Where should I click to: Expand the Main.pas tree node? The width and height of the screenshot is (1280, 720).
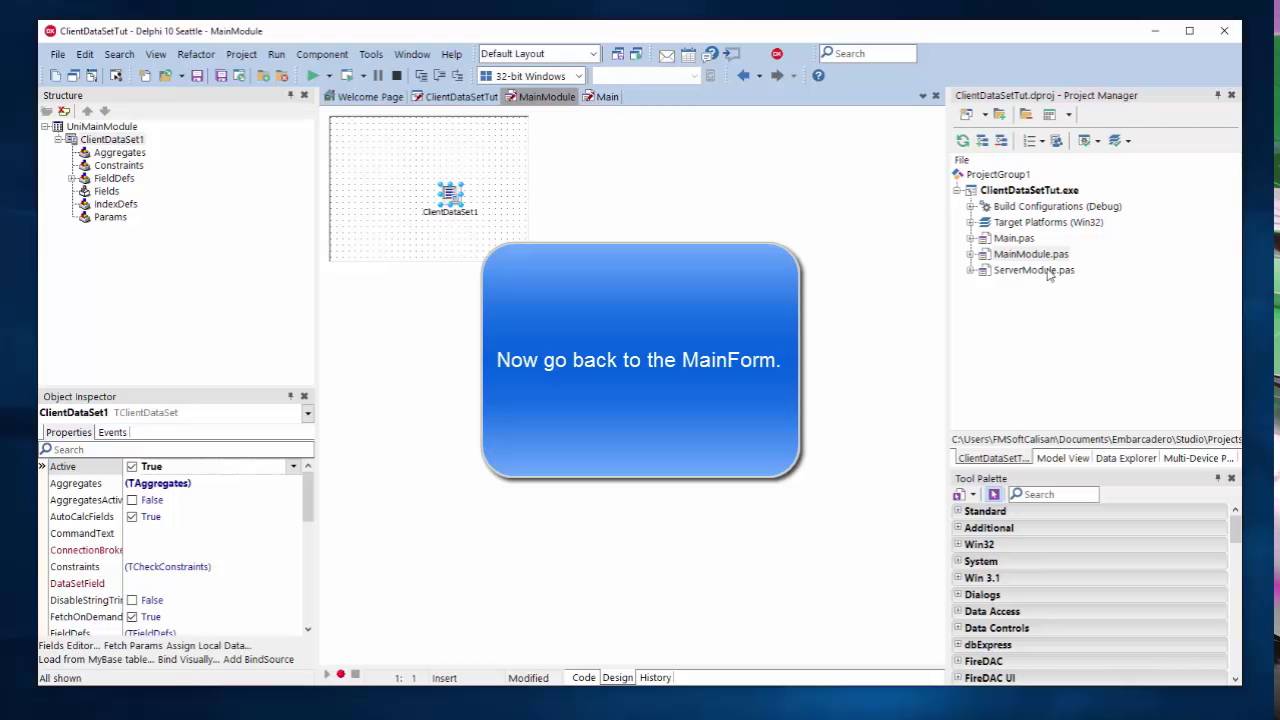[x=970, y=238]
